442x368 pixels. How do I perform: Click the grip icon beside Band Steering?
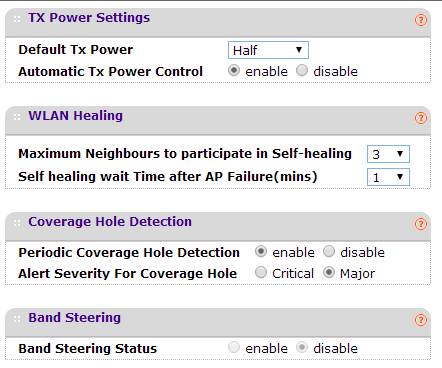click(x=17, y=319)
